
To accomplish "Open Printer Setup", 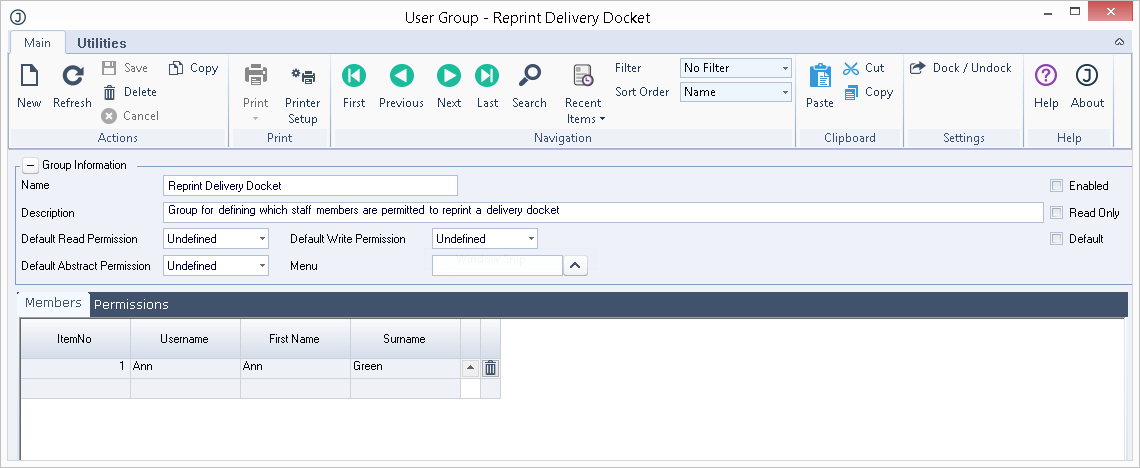I will 302,77.
